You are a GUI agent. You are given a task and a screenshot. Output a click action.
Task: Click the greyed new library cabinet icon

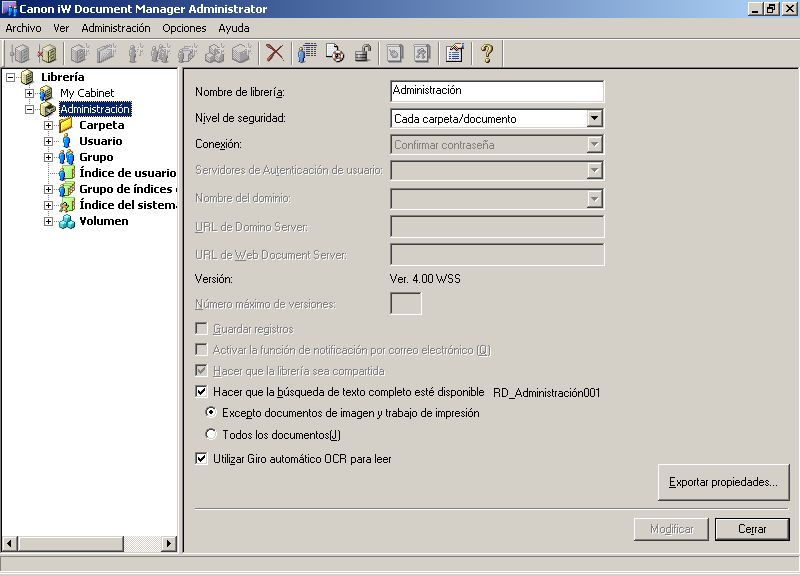[79, 53]
